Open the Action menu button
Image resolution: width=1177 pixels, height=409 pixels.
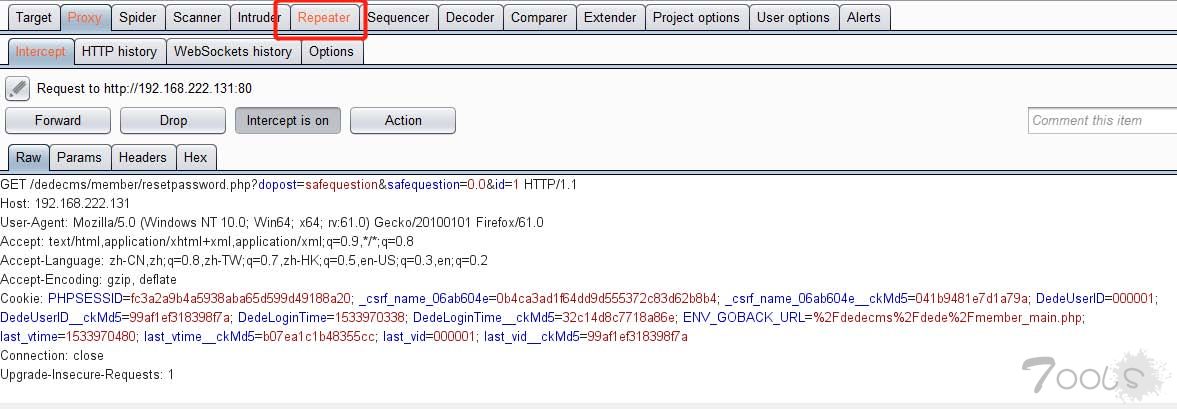403,120
